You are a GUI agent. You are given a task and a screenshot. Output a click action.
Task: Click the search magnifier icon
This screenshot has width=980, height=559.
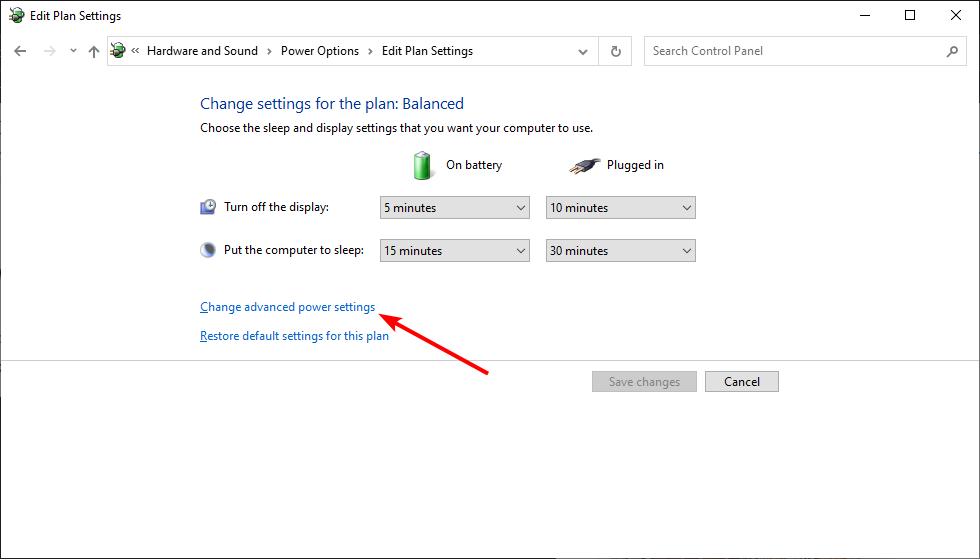tap(952, 51)
